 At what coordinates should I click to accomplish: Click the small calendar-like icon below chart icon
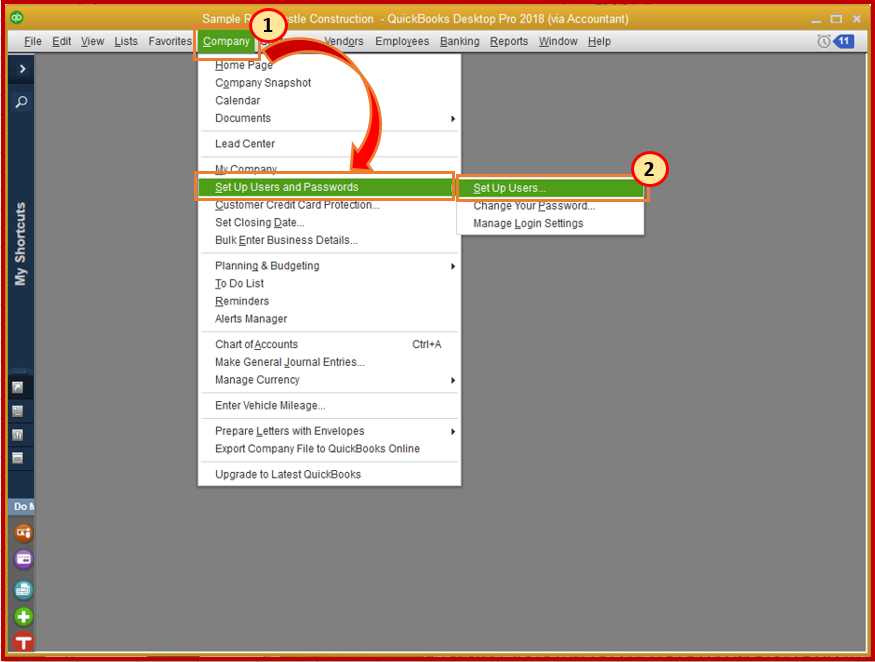coord(18,458)
